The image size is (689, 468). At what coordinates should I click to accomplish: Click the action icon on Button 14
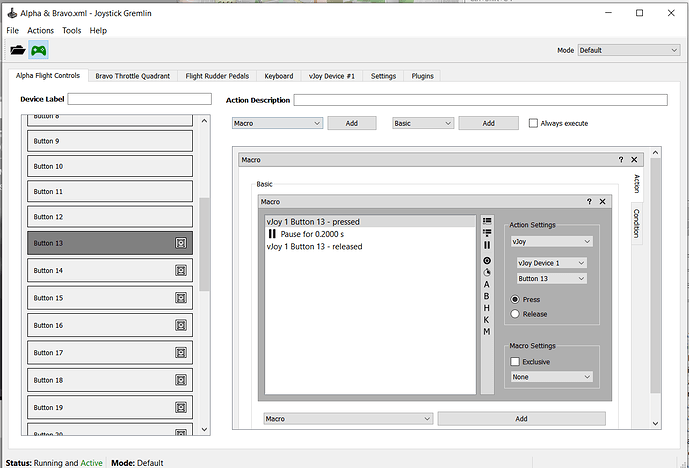click(x=181, y=270)
